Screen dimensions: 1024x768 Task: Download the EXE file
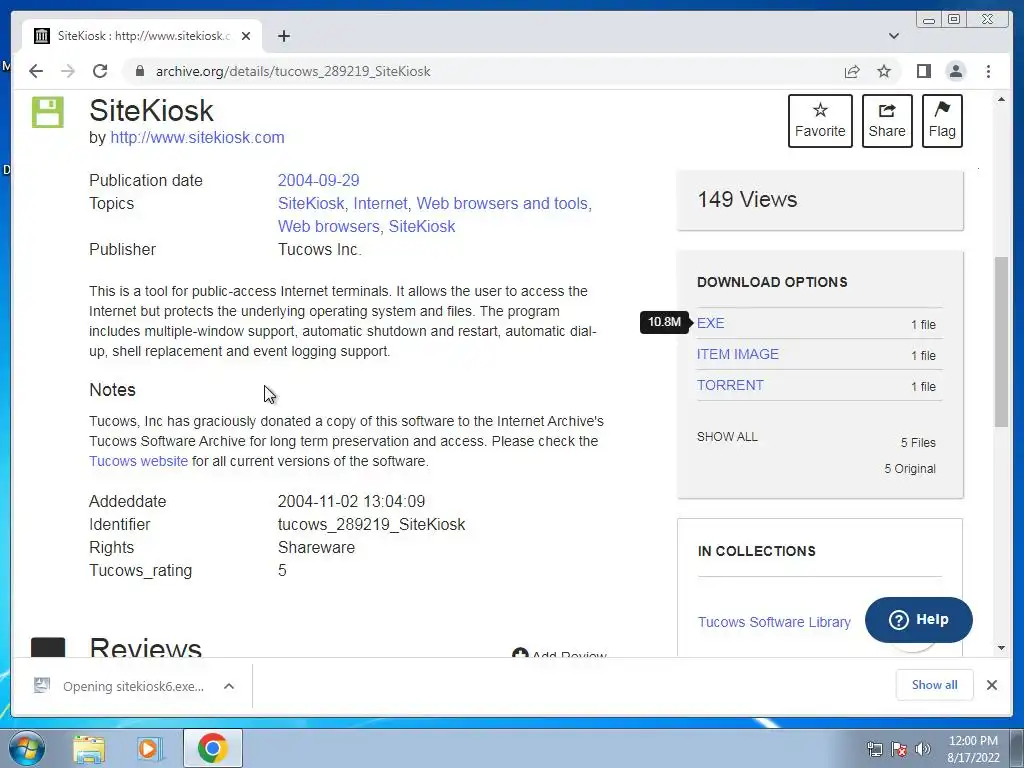pyautogui.click(x=711, y=323)
